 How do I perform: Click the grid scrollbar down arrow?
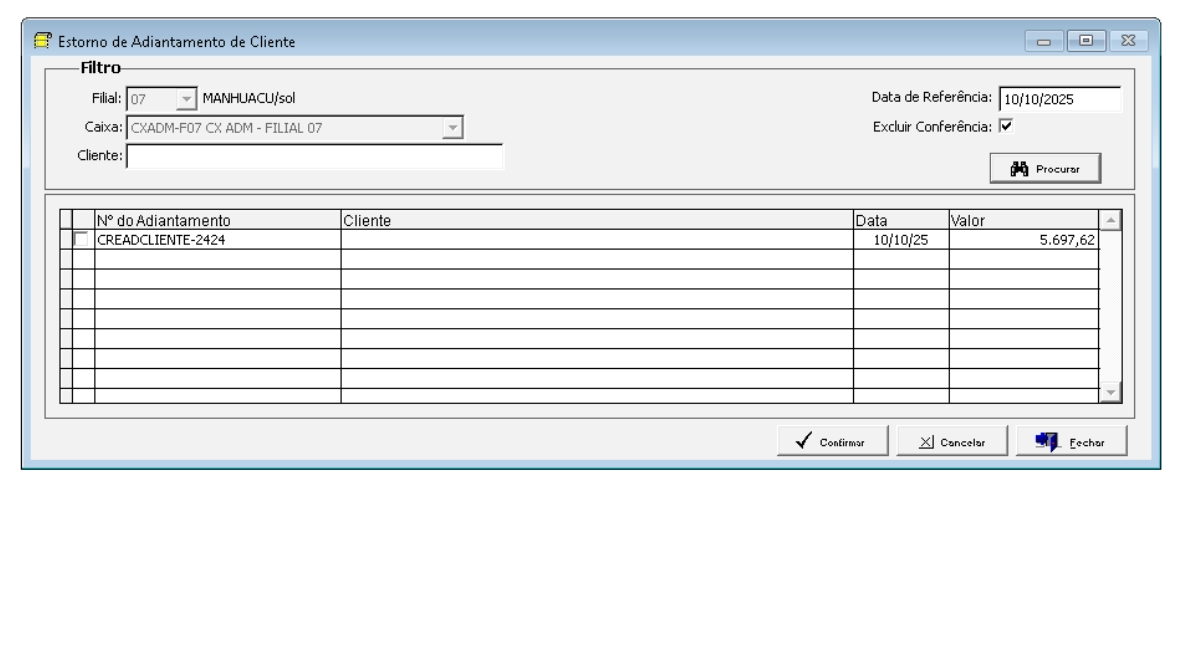[x=1110, y=393]
